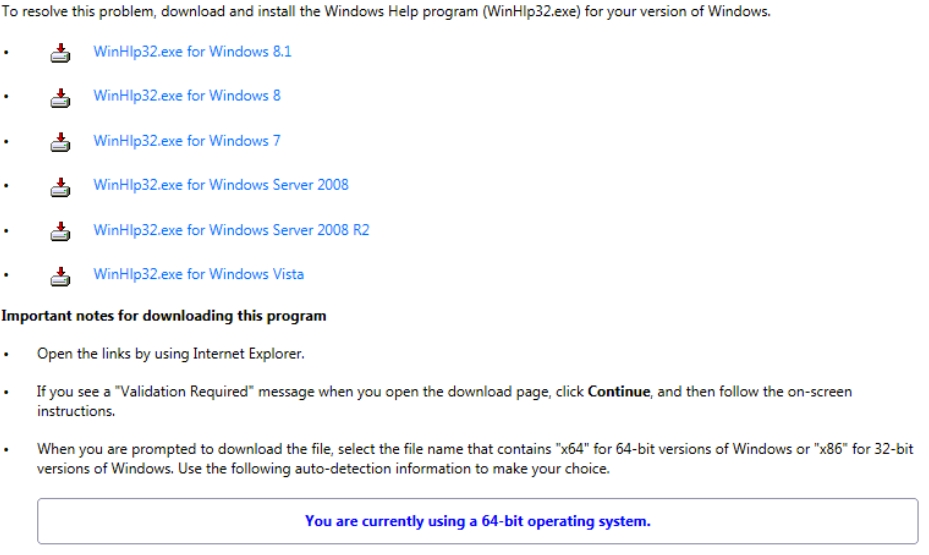Follow the WinHlp32.exe for Windows 7 link
929x555 pixels.
click(x=187, y=141)
